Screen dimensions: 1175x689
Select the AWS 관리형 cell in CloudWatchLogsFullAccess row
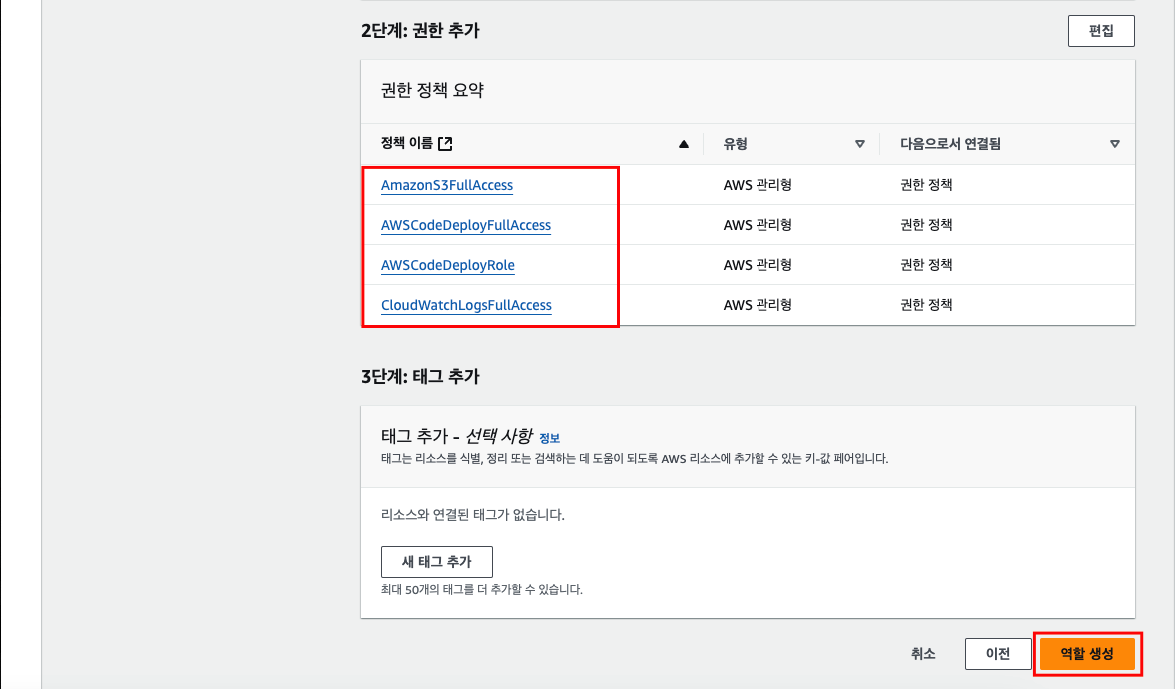pyautogui.click(x=757, y=305)
